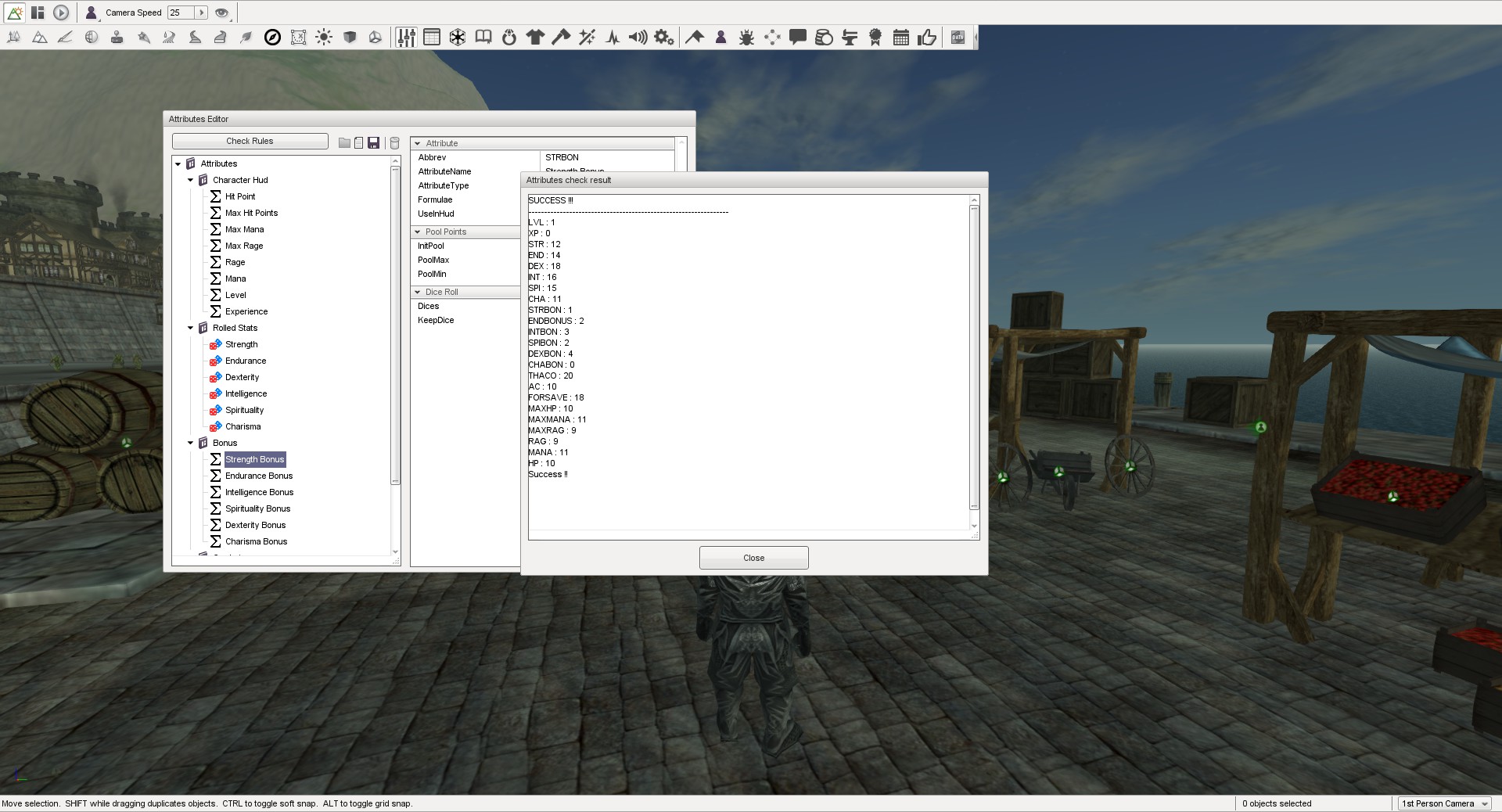This screenshot has width=1502, height=812.
Task: Open the world globe tool
Action: pos(92,37)
